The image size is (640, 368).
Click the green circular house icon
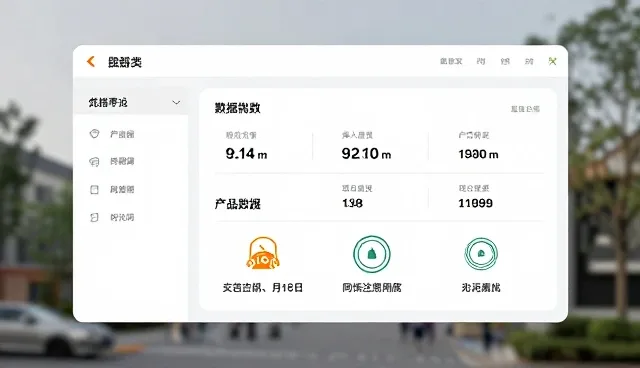pos(481,254)
